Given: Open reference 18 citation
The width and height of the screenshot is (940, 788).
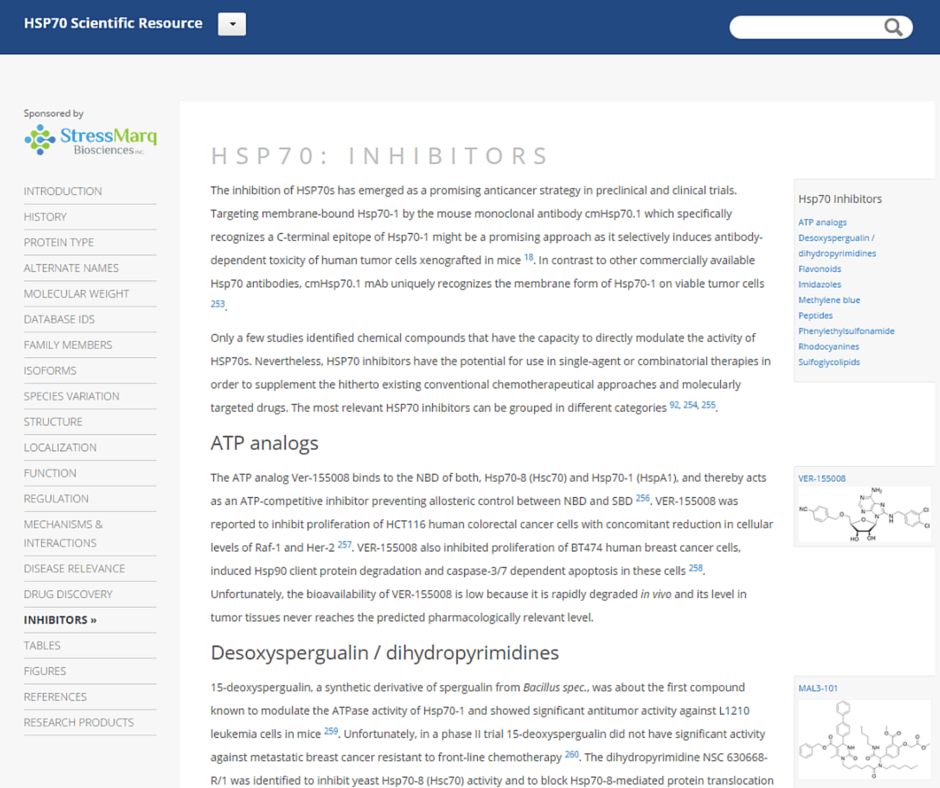Looking at the screenshot, I should tap(529, 257).
